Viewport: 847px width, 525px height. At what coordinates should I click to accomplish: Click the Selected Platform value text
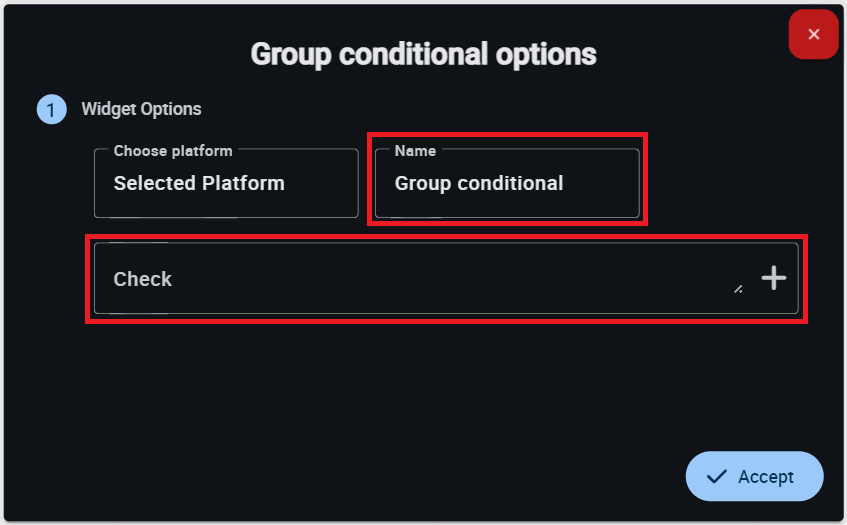pos(199,183)
